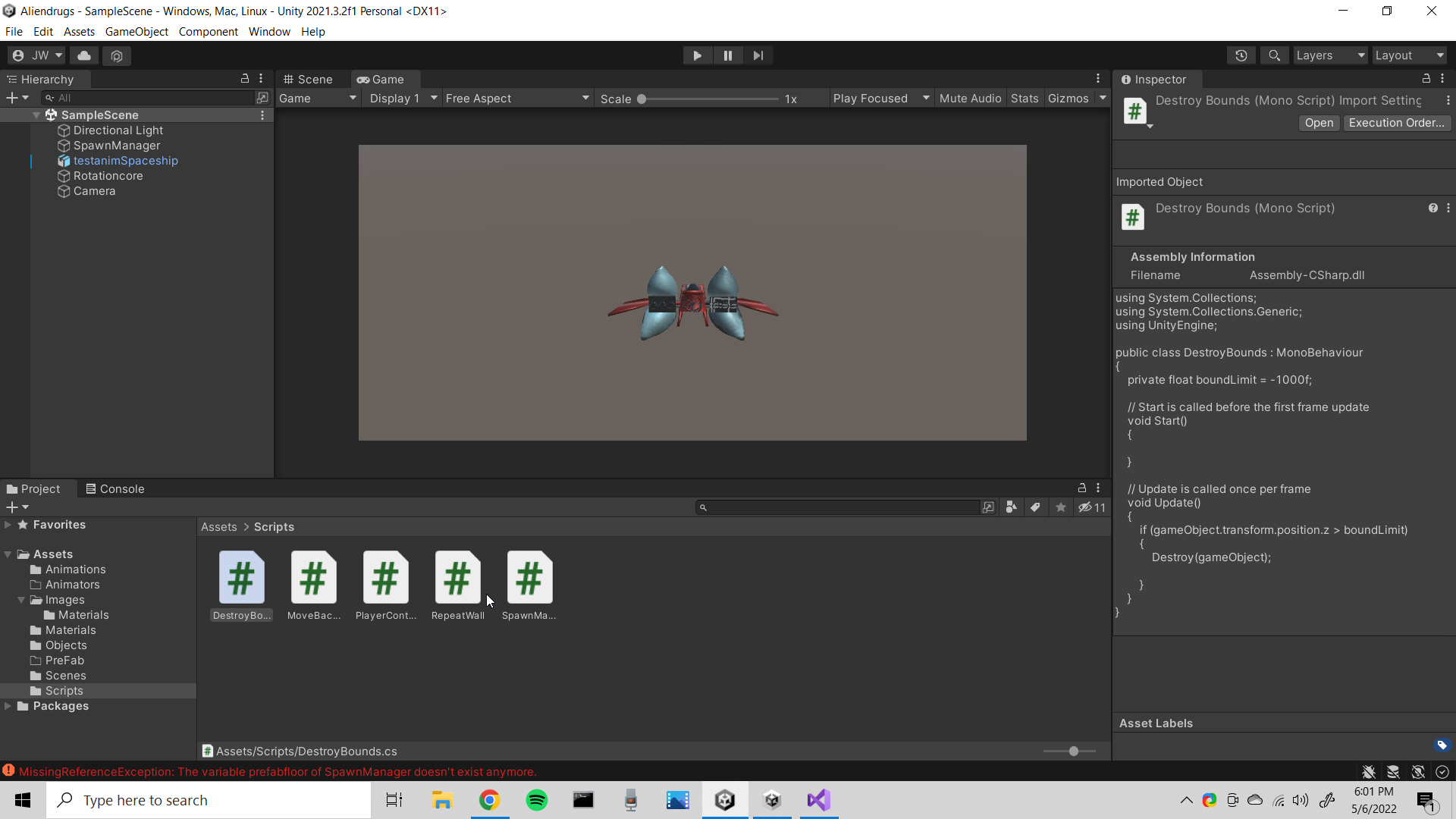Open the Window menu
This screenshot has width=1456, height=819.
pos(269,32)
